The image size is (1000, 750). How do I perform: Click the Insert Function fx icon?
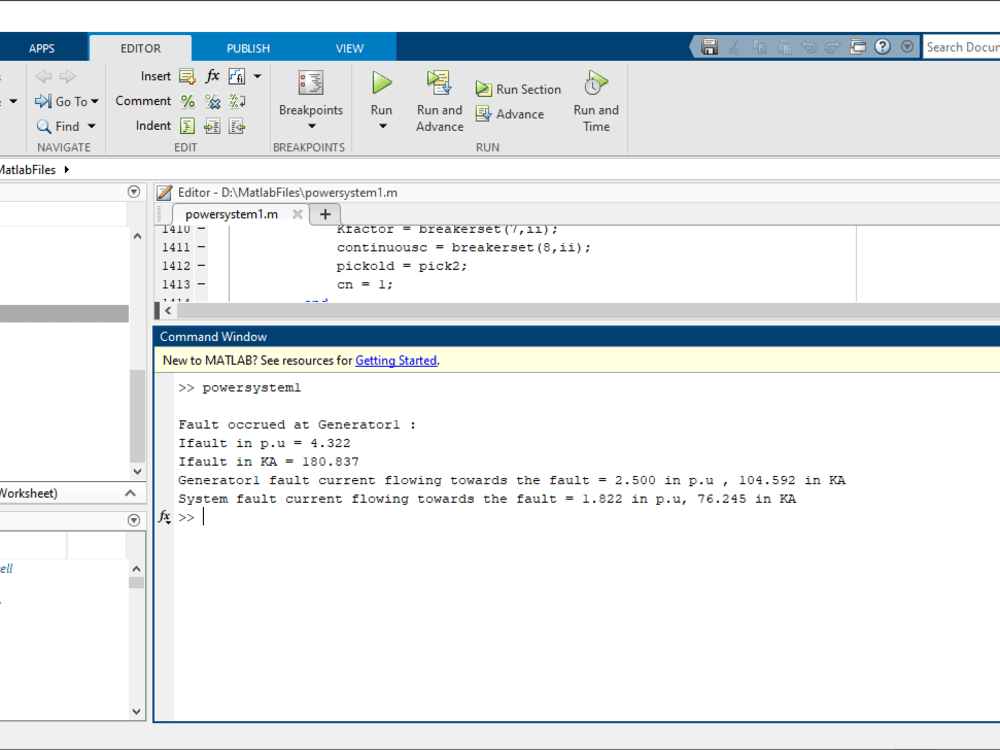pyautogui.click(x=212, y=76)
